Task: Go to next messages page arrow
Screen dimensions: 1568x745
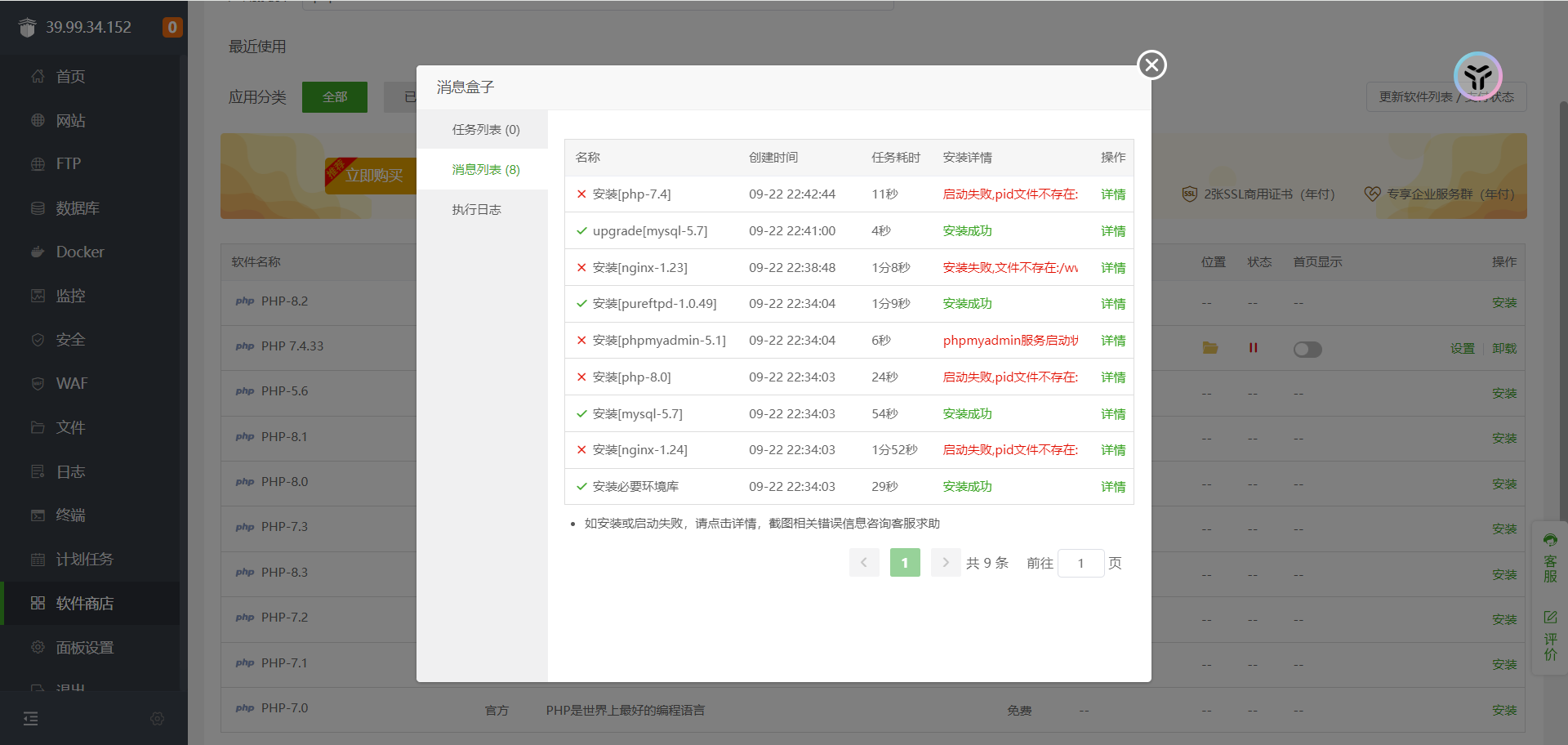Action: [x=946, y=563]
